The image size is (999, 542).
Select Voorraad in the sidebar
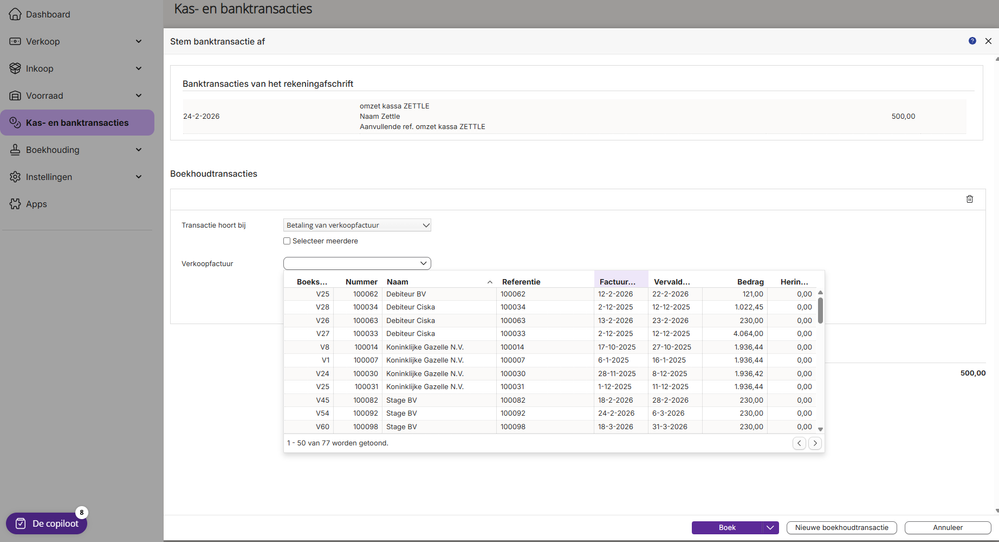[x=44, y=96]
